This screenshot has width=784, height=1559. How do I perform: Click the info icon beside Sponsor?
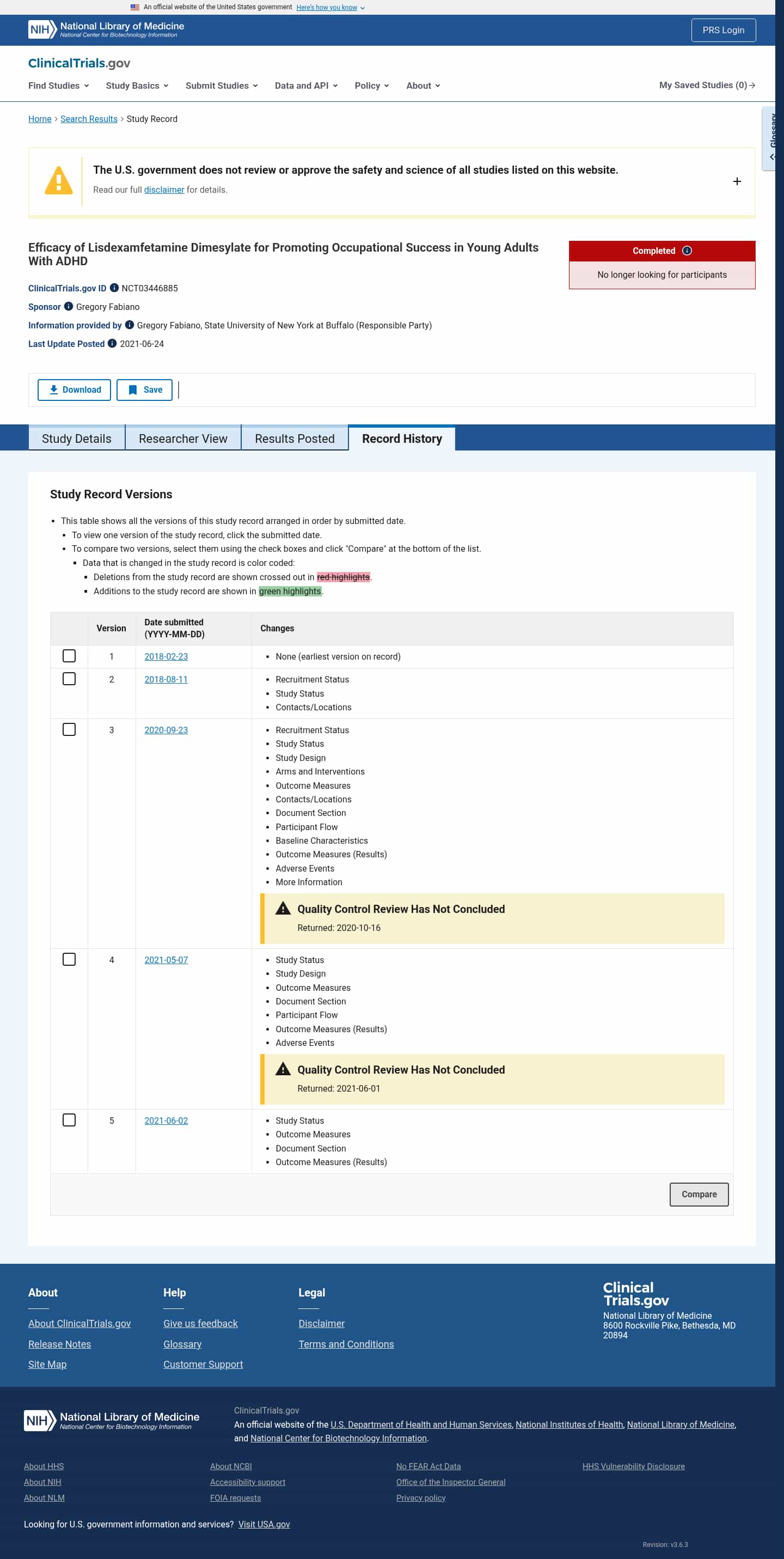click(x=69, y=306)
